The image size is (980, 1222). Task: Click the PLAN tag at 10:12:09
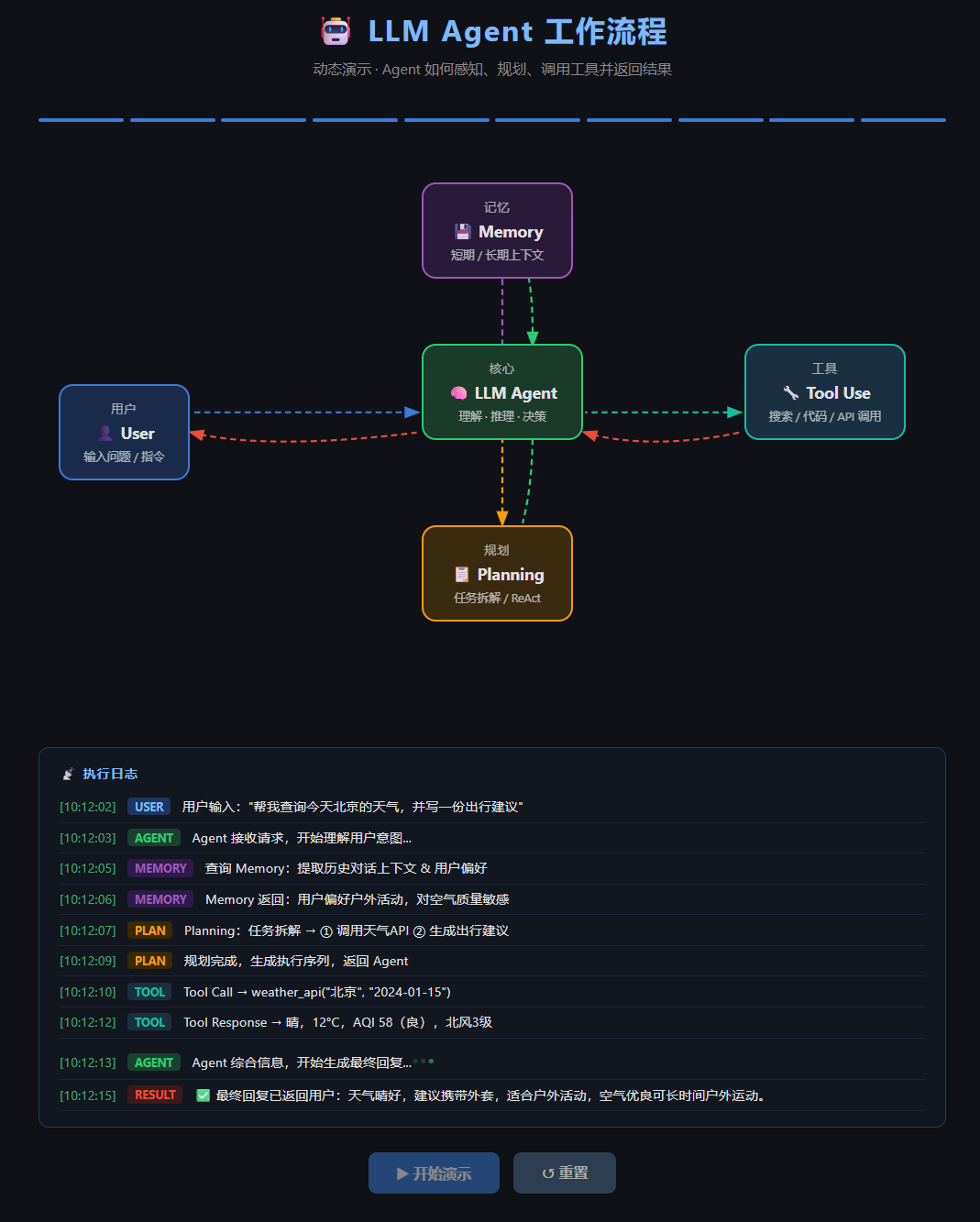click(x=150, y=962)
